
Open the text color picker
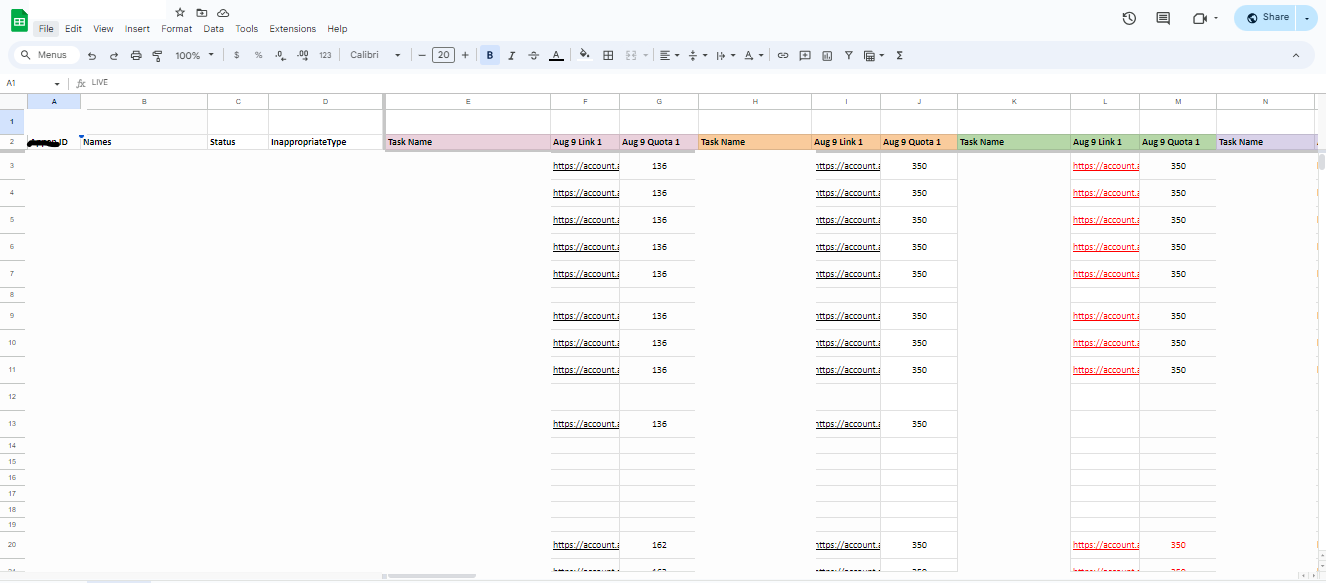click(x=556, y=56)
